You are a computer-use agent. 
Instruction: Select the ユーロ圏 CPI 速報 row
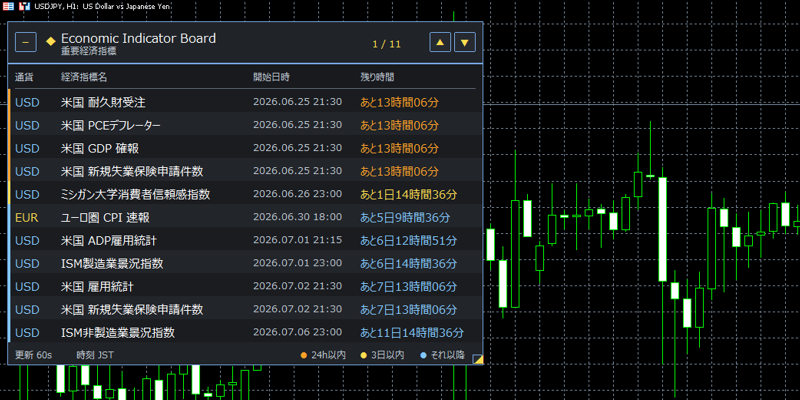(245, 217)
